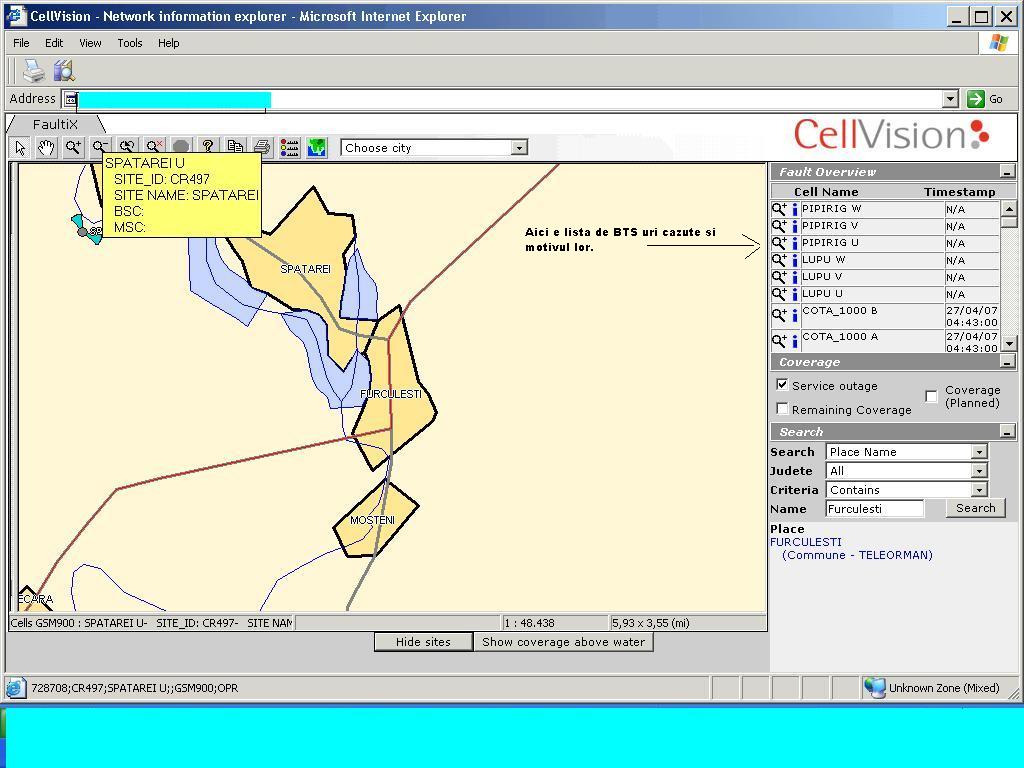This screenshot has height=768, width=1024.
Task: Open the browser toolbar's book-and-magnifier Research icon
Action: coord(64,71)
